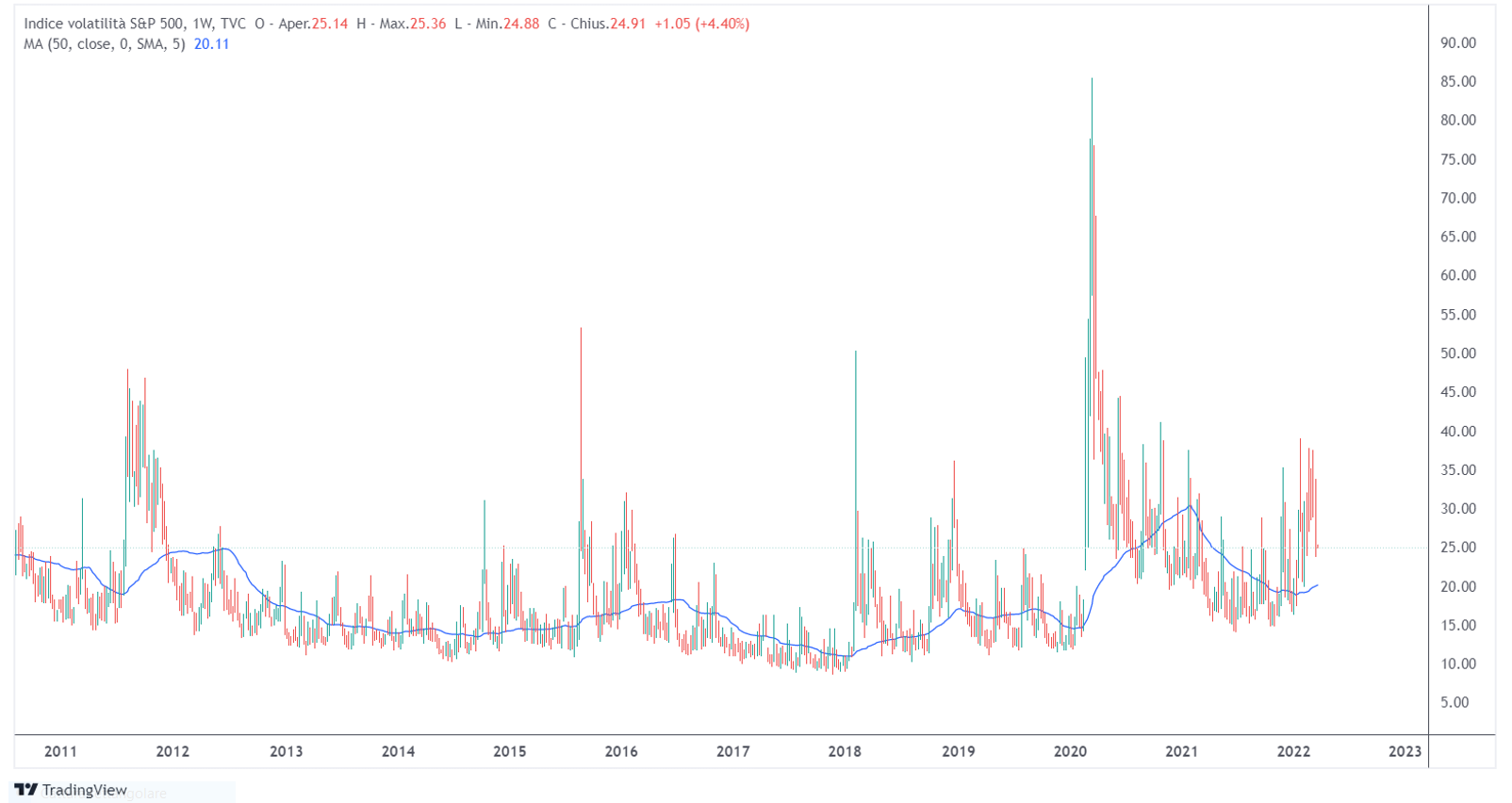Open the TradingView text link
The width and height of the screenshot is (1512, 803).
(84, 790)
